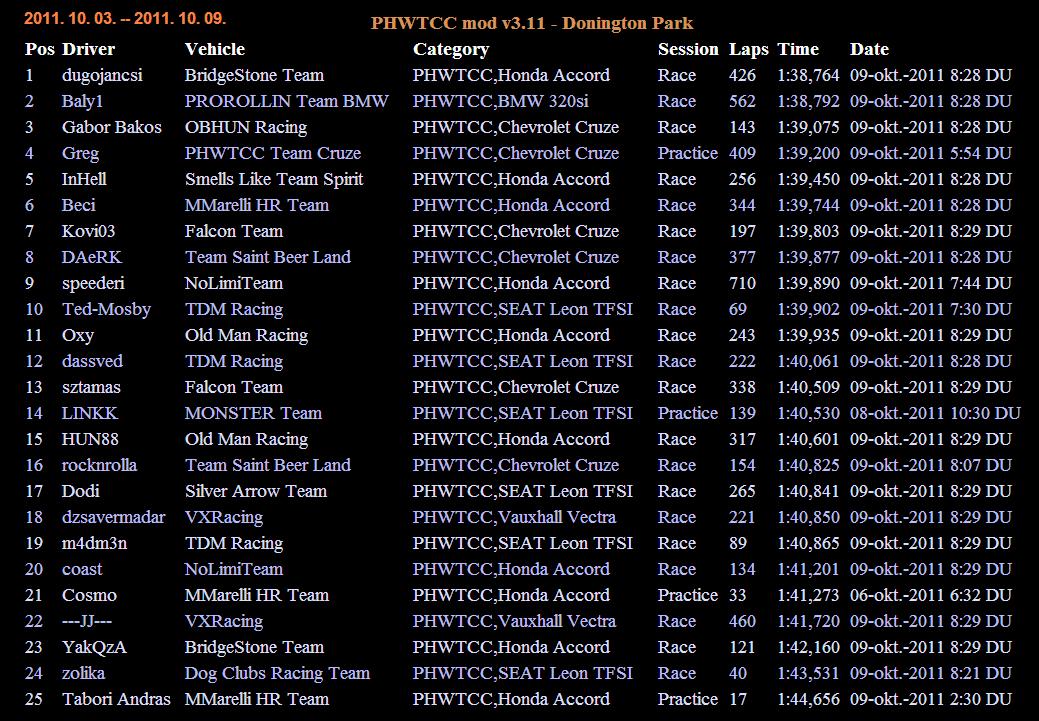
Task: Click lap count 562 for Baly1
Action: [x=742, y=101]
